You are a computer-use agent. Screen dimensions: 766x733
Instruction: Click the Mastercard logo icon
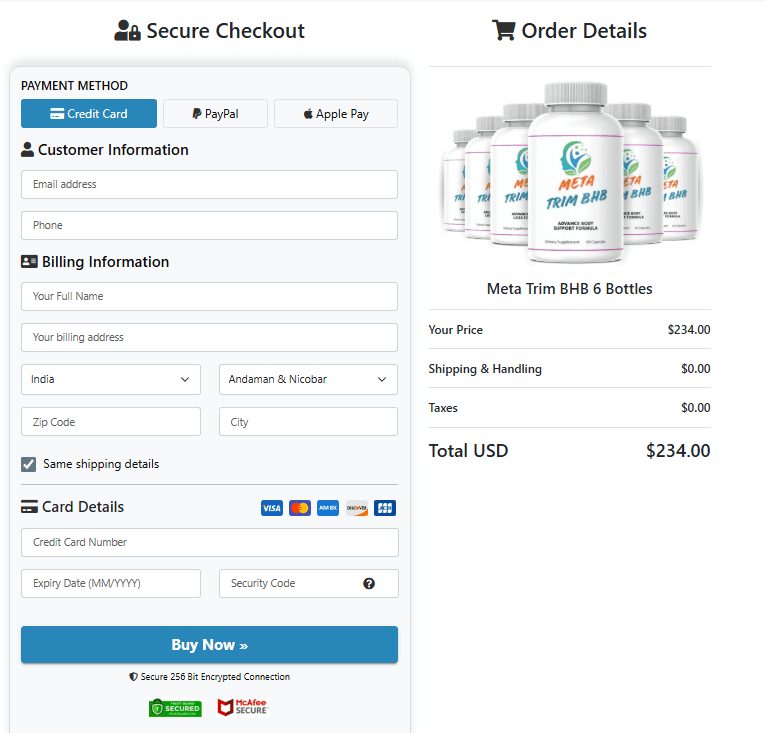tap(300, 508)
